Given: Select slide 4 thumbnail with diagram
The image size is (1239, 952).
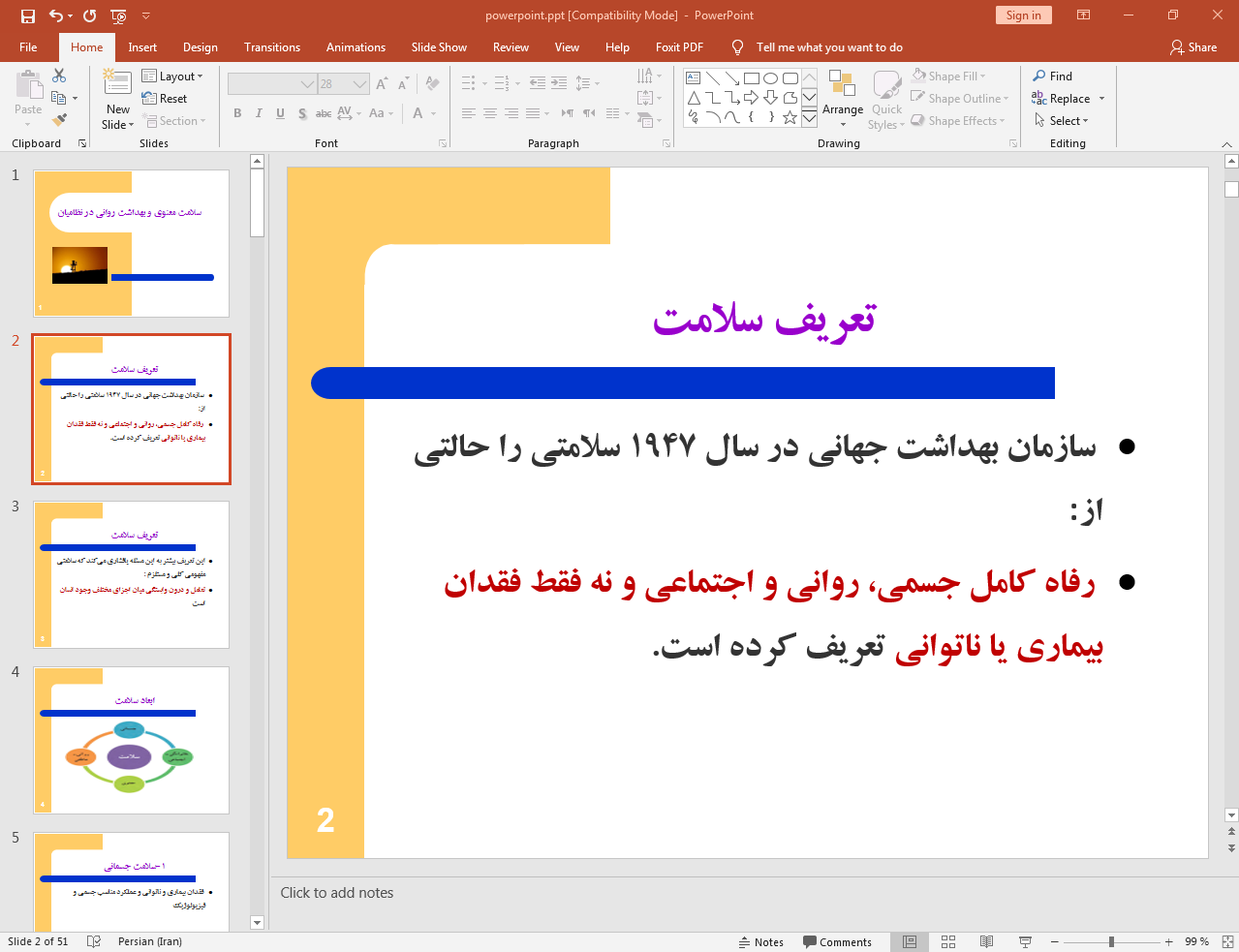Looking at the screenshot, I should tap(132, 740).
